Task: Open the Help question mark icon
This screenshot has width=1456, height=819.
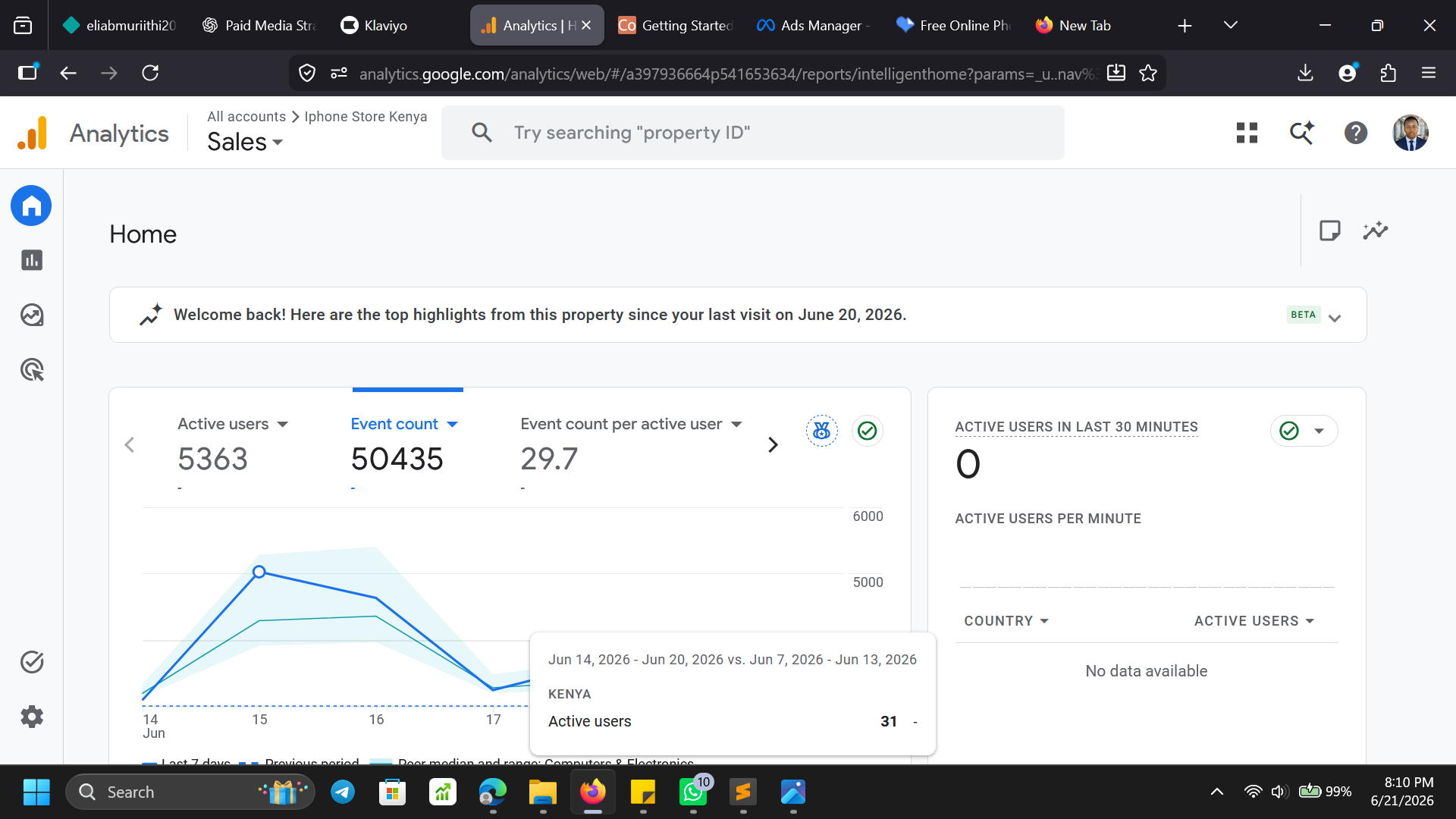Action: coord(1355,133)
